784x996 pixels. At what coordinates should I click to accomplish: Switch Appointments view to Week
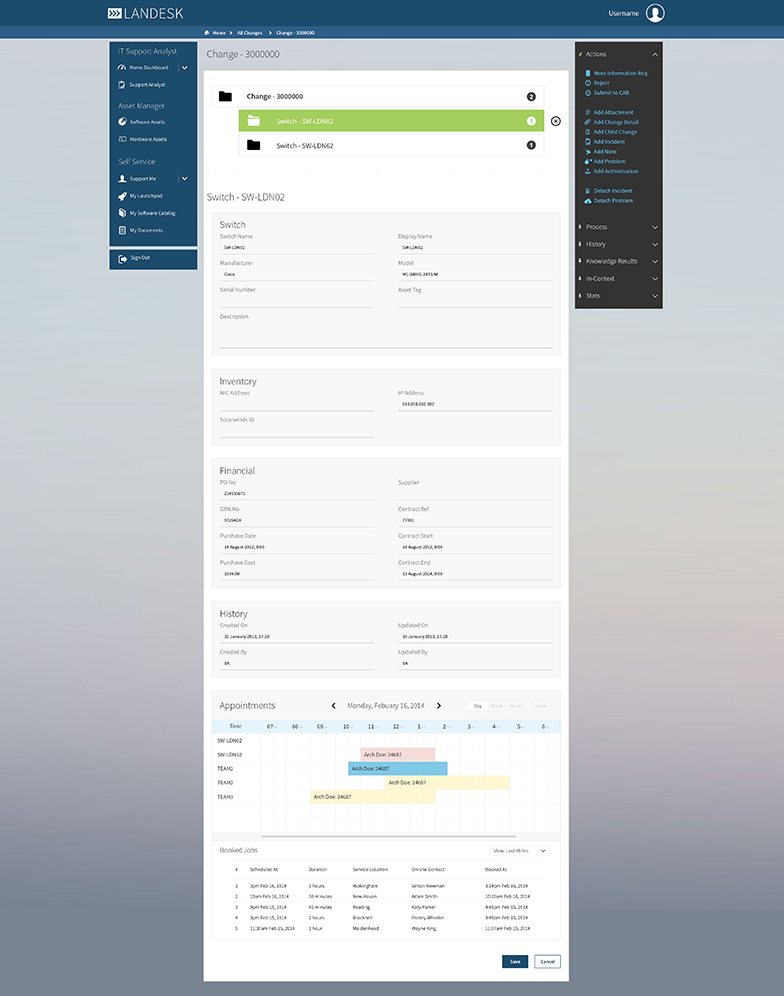click(497, 706)
